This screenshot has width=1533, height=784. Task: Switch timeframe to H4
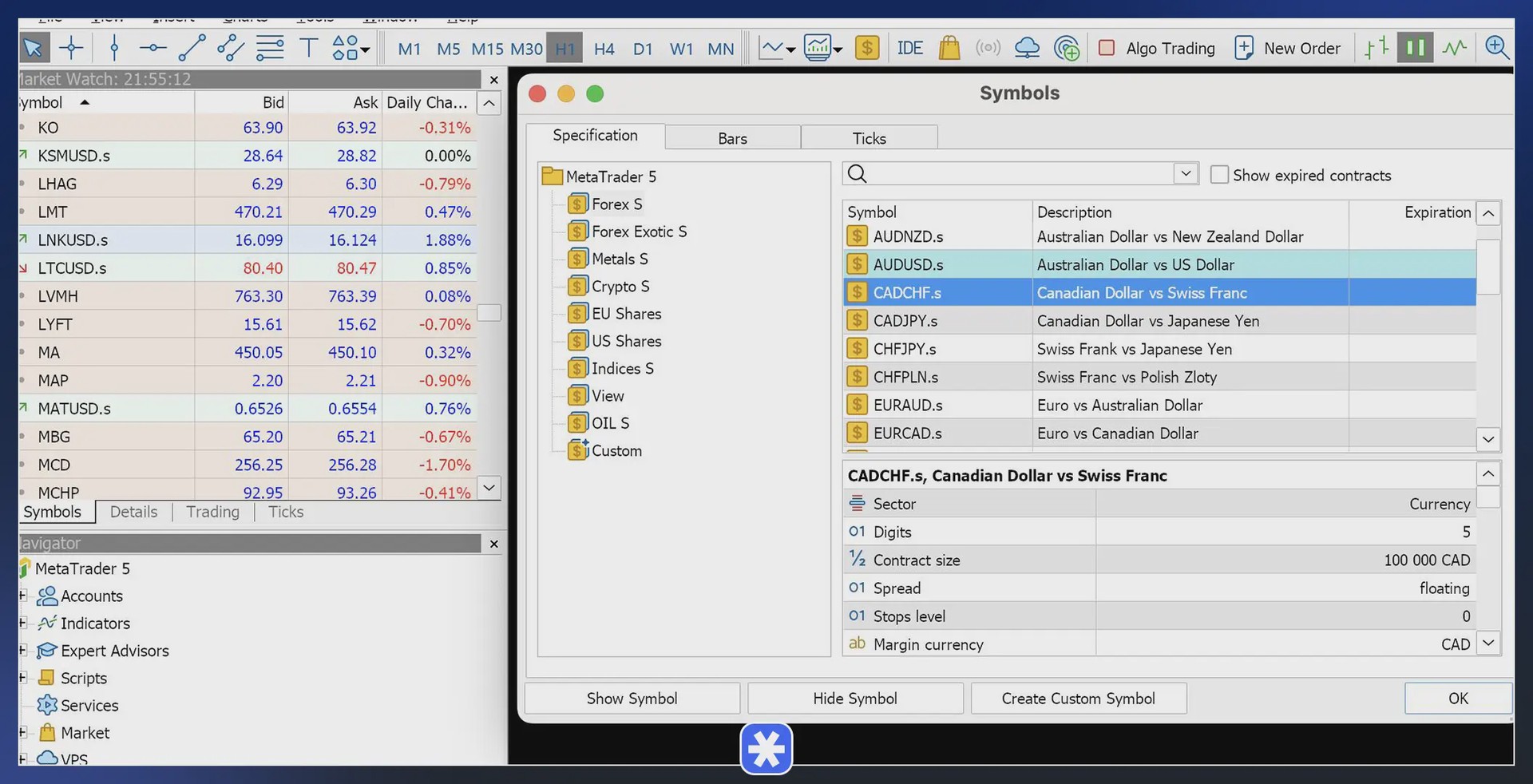point(604,49)
